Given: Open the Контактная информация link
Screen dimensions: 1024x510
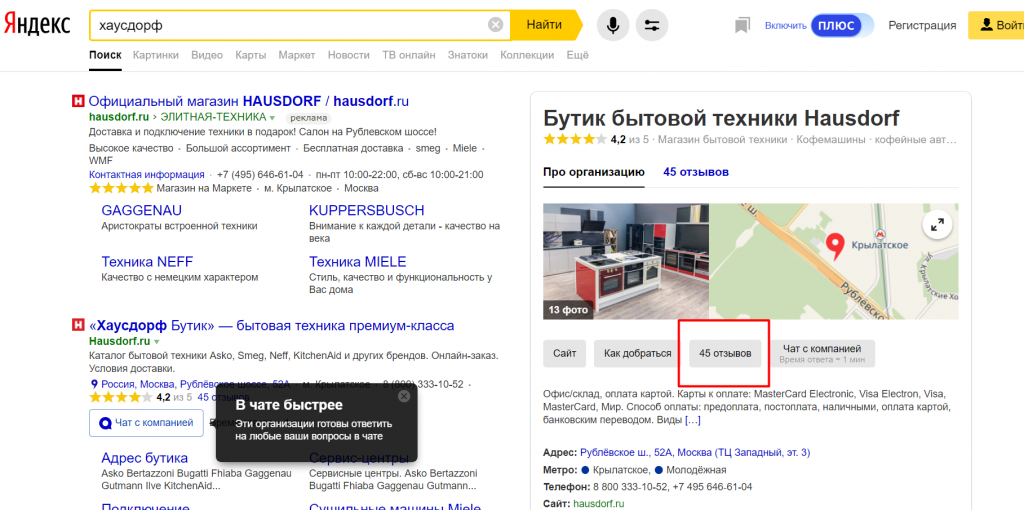Looking at the screenshot, I should pos(147,174).
